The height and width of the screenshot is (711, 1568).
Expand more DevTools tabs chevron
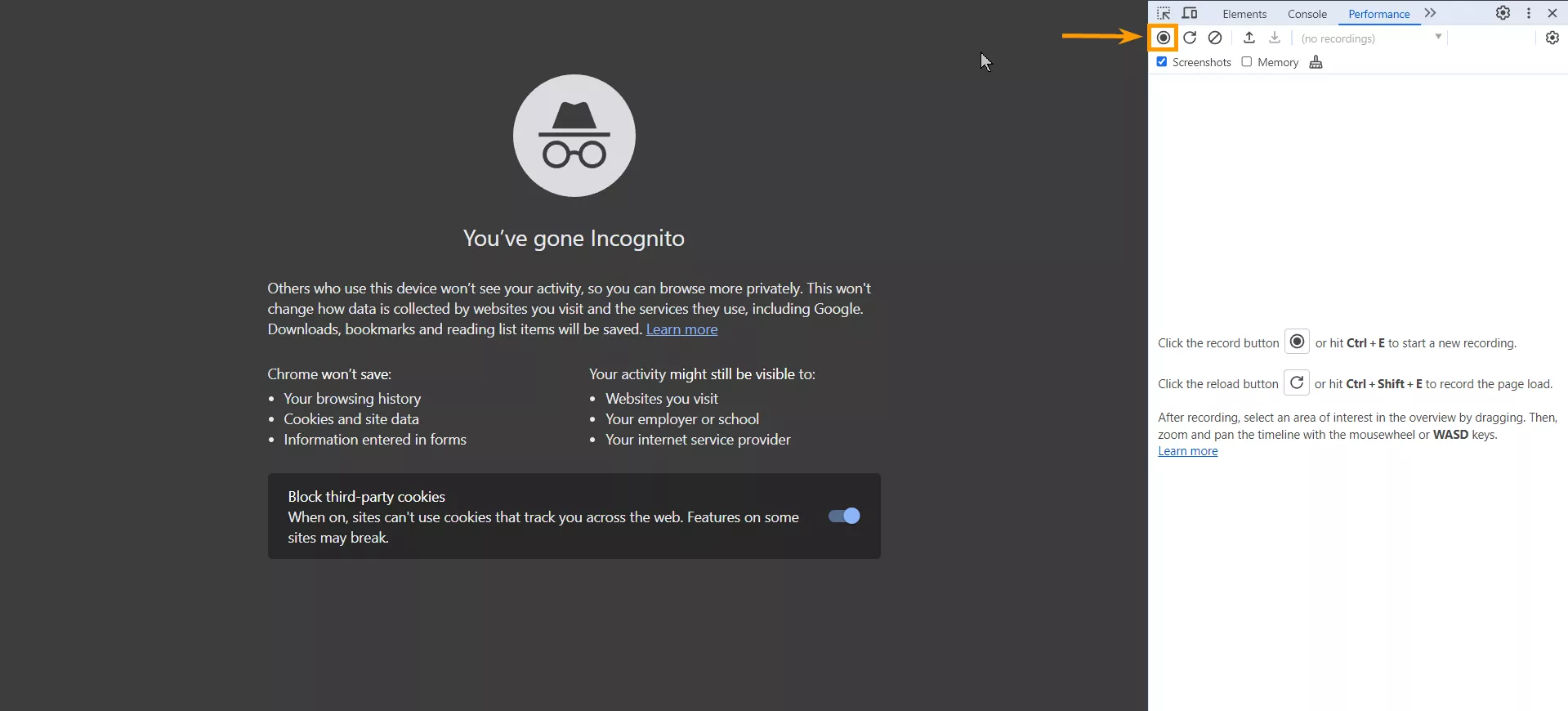[1430, 13]
